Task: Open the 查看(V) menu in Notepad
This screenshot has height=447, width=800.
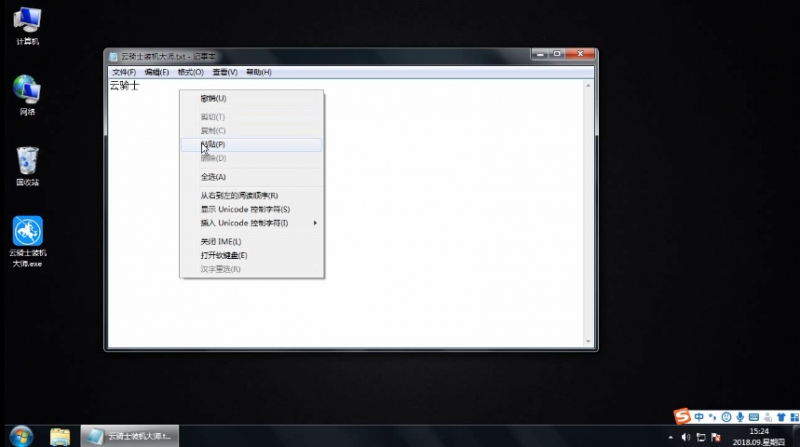Action: (225, 72)
